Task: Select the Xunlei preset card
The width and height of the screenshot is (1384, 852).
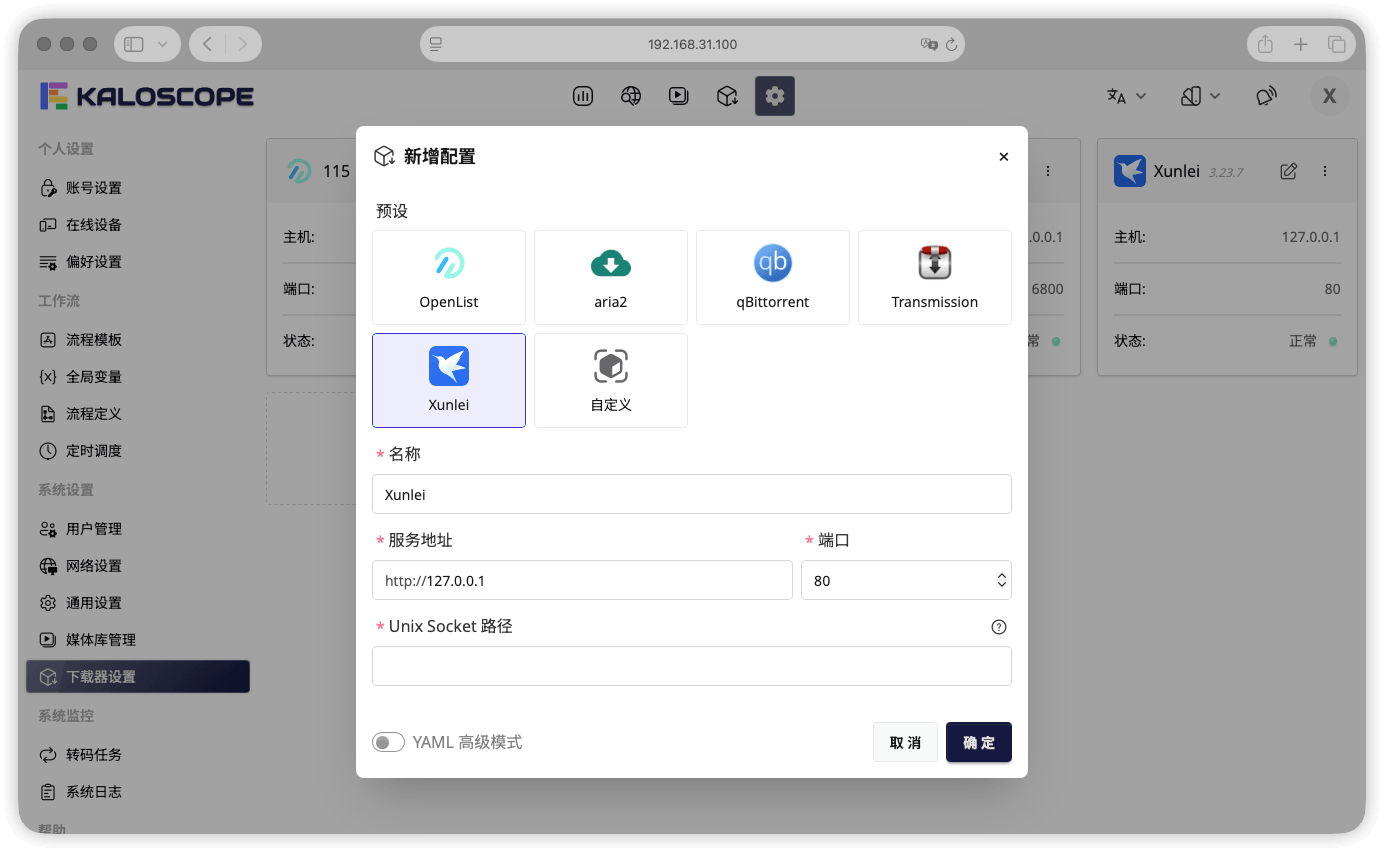Action: (449, 380)
